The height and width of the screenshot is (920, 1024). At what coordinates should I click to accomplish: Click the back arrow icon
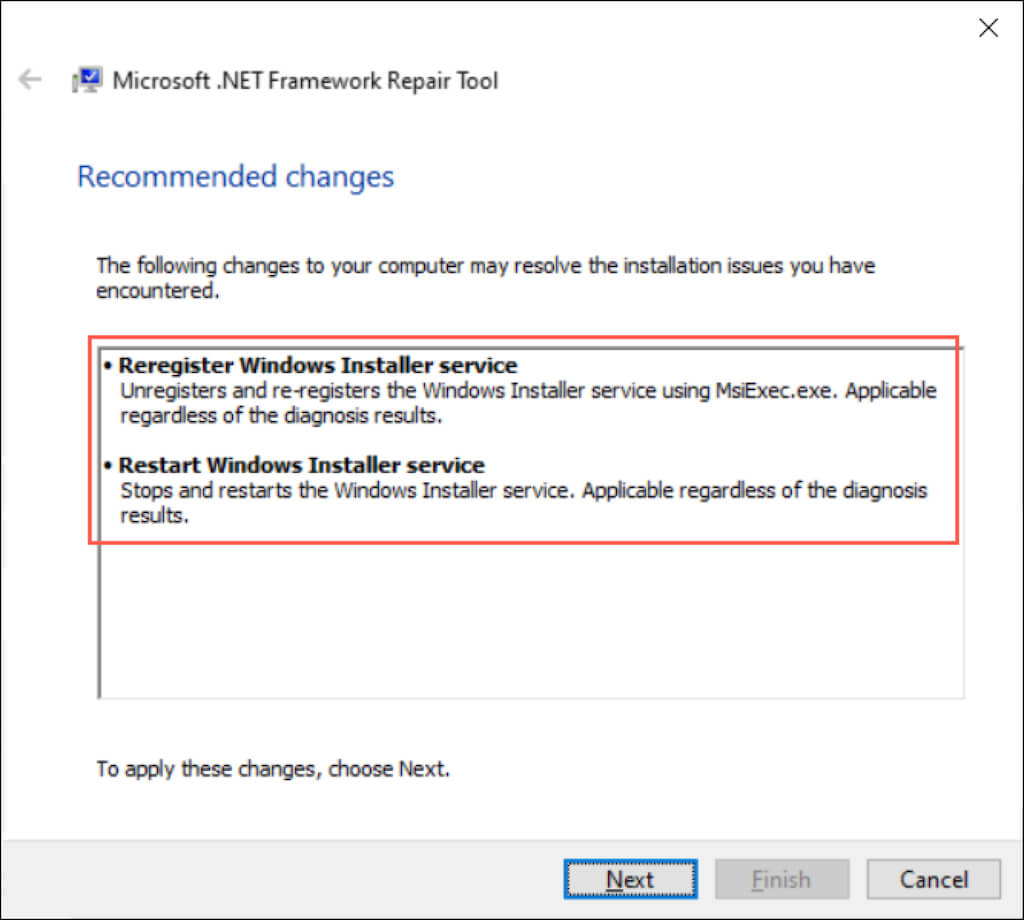pyautogui.click(x=30, y=80)
